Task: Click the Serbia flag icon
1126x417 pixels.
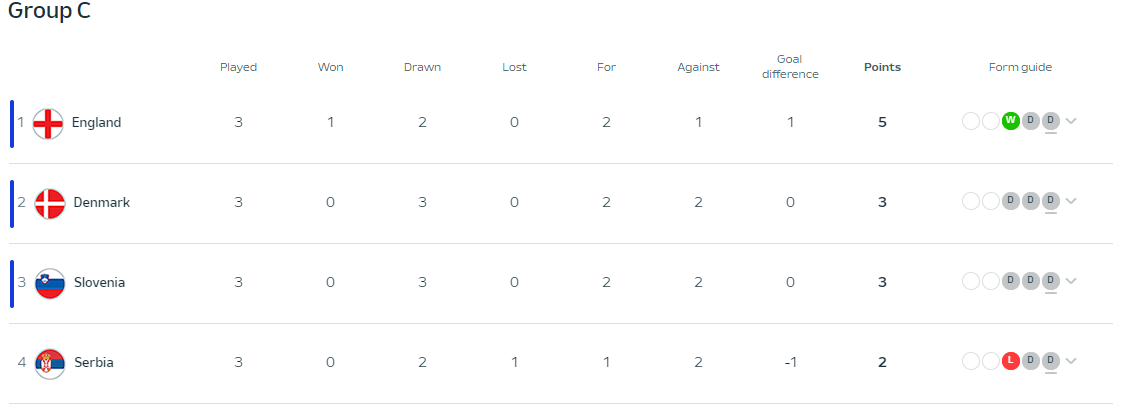Action: coord(50,364)
